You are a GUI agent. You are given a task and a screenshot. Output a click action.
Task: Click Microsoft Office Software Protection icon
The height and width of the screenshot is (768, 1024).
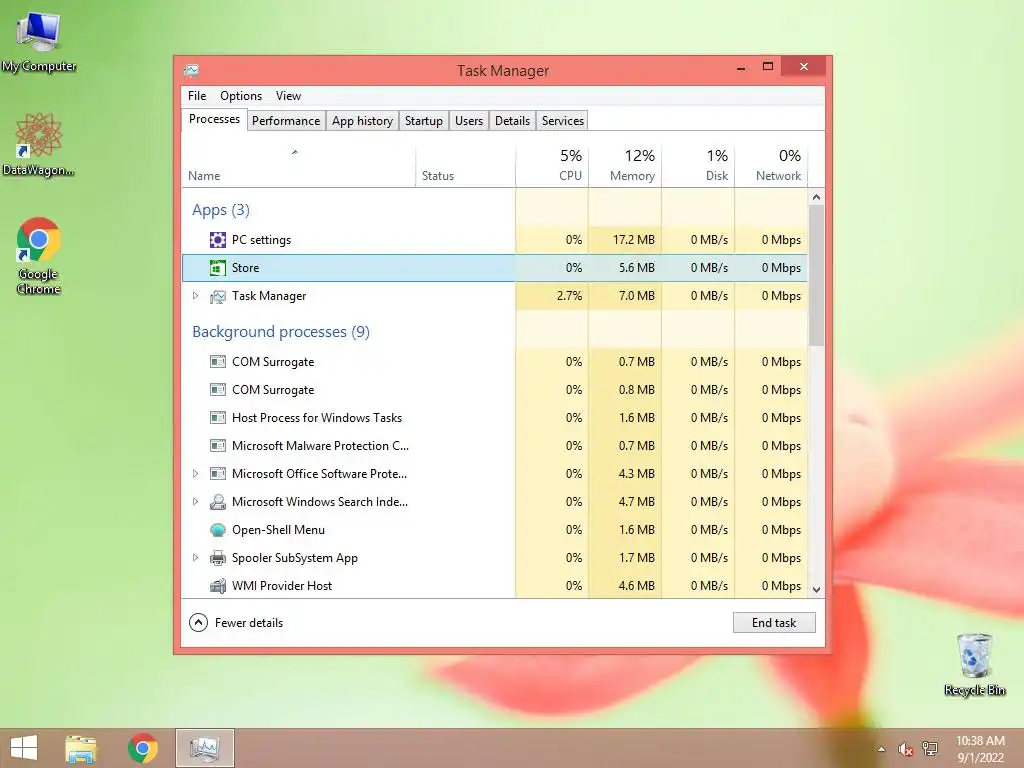(x=217, y=474)
